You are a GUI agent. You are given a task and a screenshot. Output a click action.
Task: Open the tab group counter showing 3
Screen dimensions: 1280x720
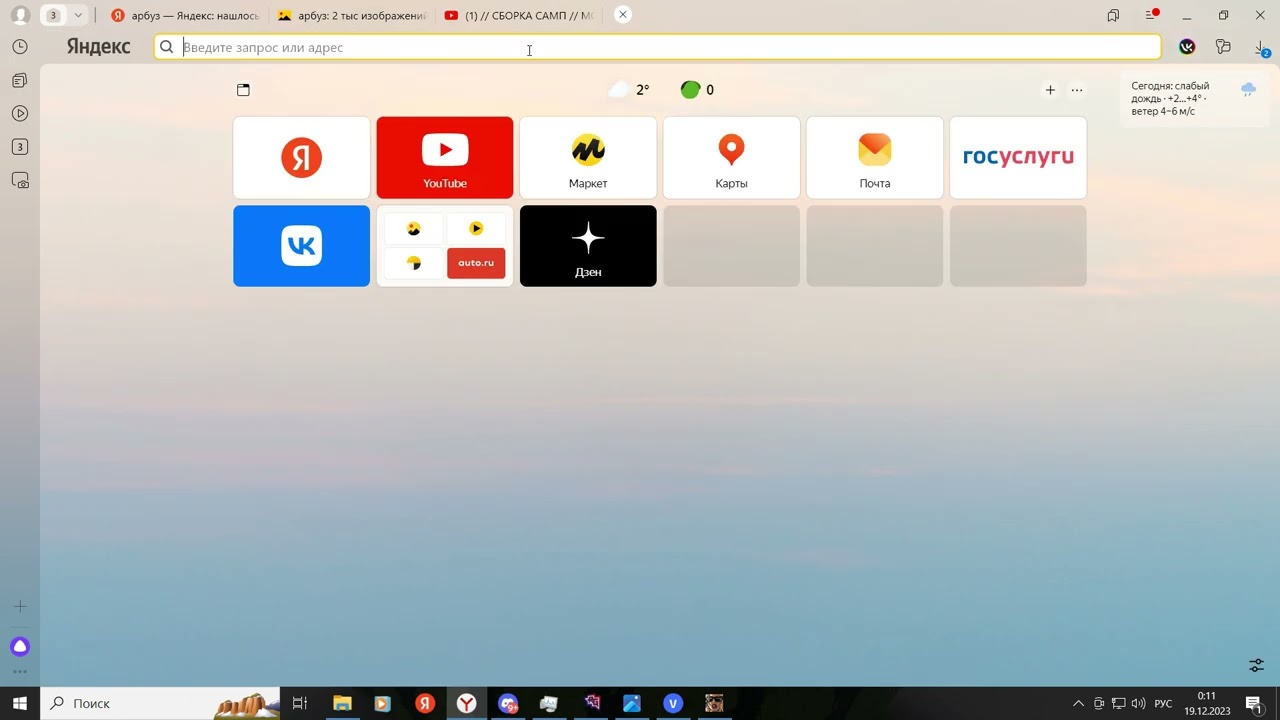53,15
